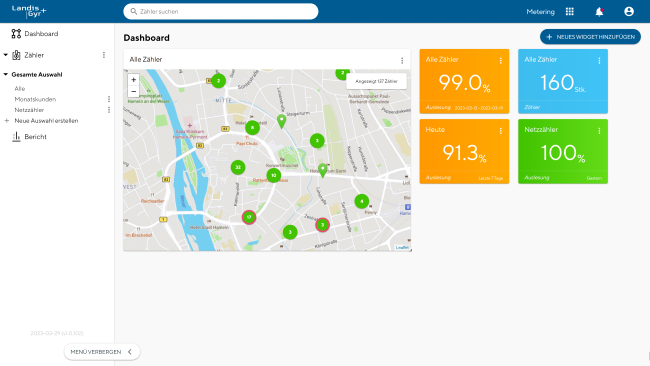This screenshot has width=650, height=366.
Task: Open options for Netzzähler sidebar item
Action: [109, 110]
